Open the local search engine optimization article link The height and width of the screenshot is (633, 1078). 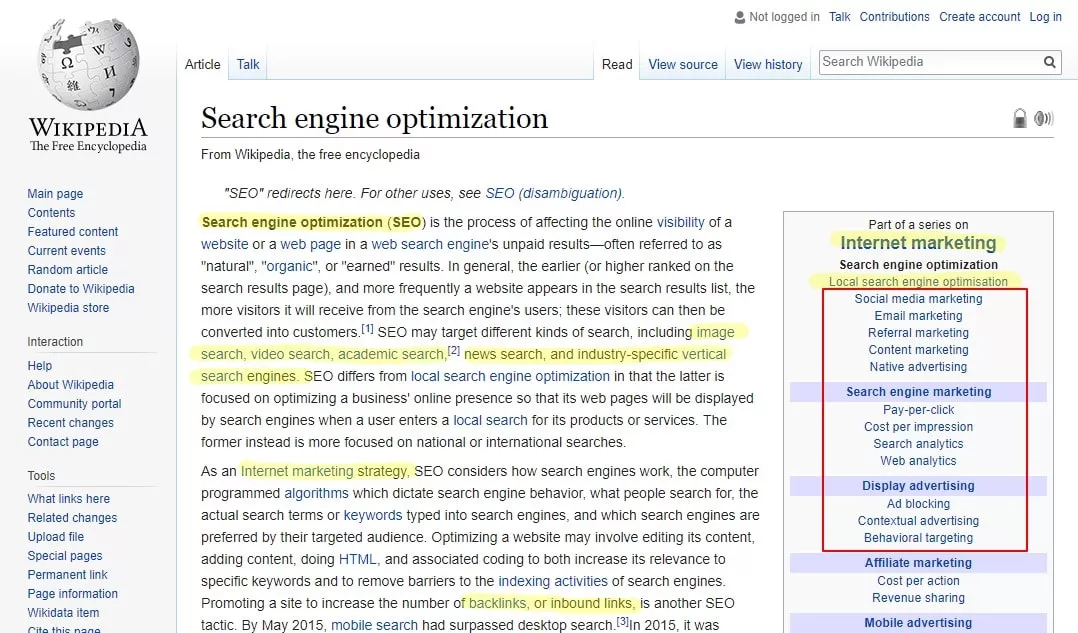tap(510, 376)
